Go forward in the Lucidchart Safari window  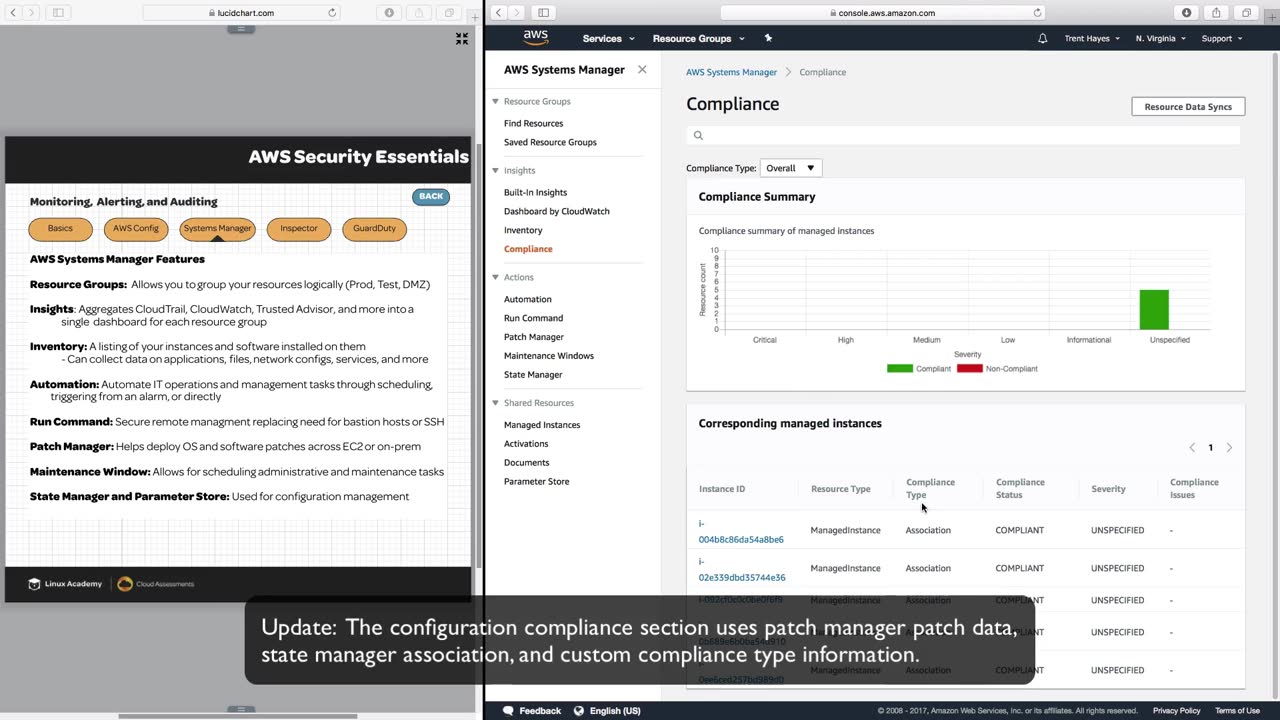(31, 13)
